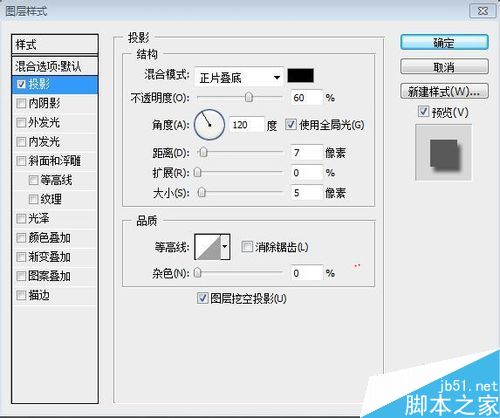Screen dimensions: 500x418
Task: Select the 样式 styles header item
Action: [x=55, y=44]
